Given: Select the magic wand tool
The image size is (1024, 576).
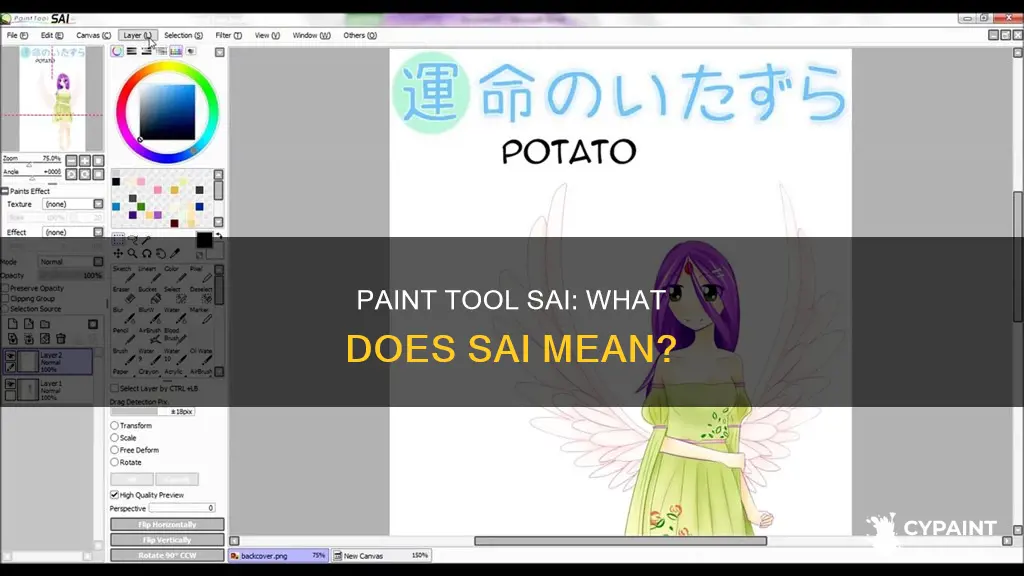Looking at the screenshot, I should (x=147, y=239).
